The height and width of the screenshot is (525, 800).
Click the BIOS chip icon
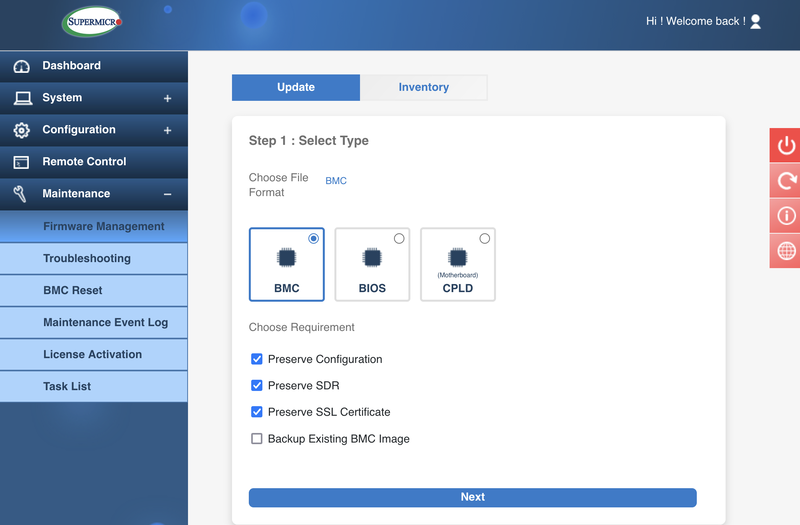point(372,257)
